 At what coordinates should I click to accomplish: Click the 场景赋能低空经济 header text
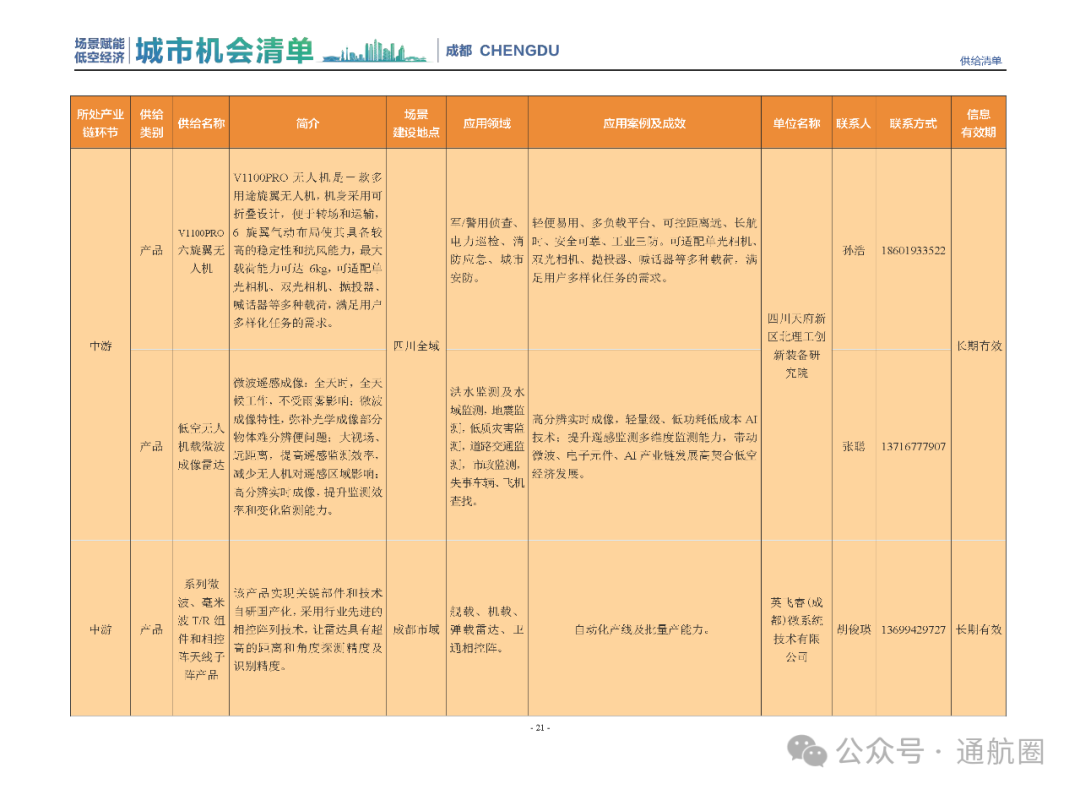point(99,51)
